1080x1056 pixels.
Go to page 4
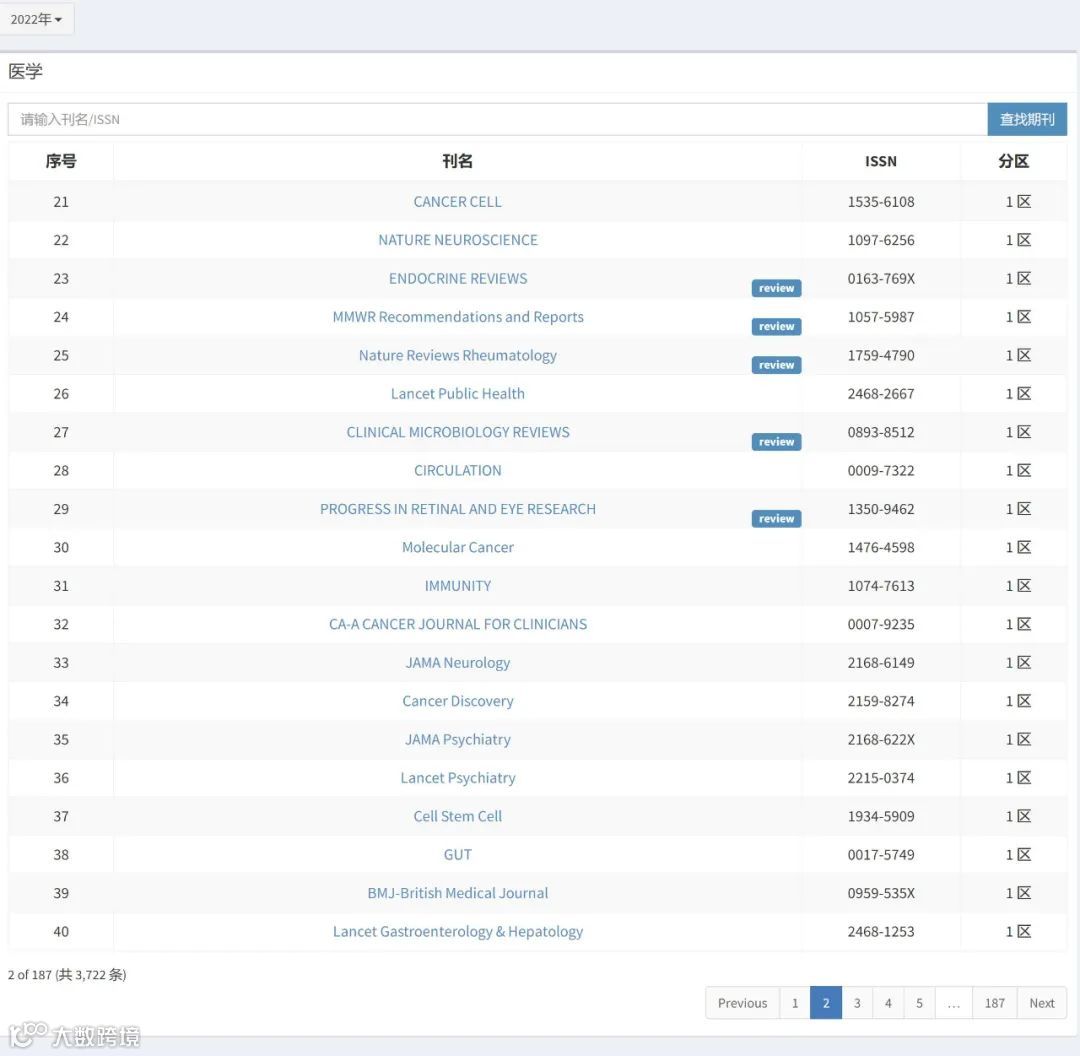point(888,1003)
